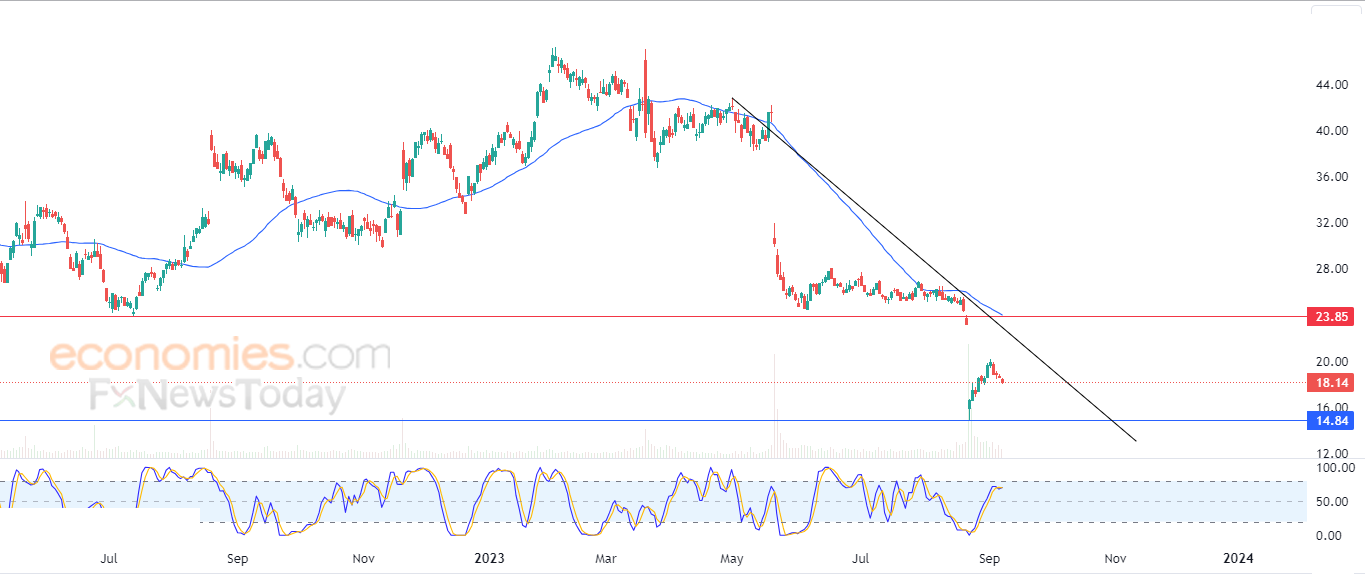Click the 12.00 price axis value
The height and width of the screenshot is (576, 1365).
[x=1333, y=454]
